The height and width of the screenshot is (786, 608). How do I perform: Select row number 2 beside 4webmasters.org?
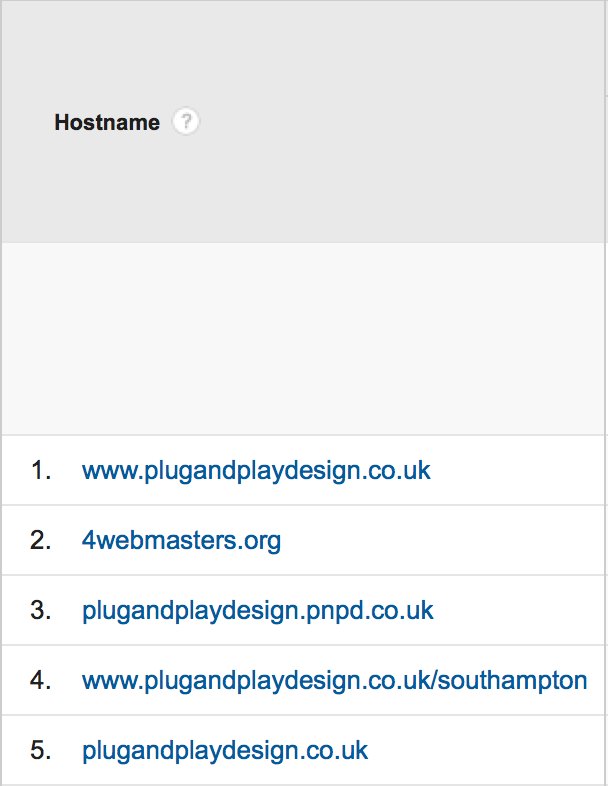pos(41,541)
